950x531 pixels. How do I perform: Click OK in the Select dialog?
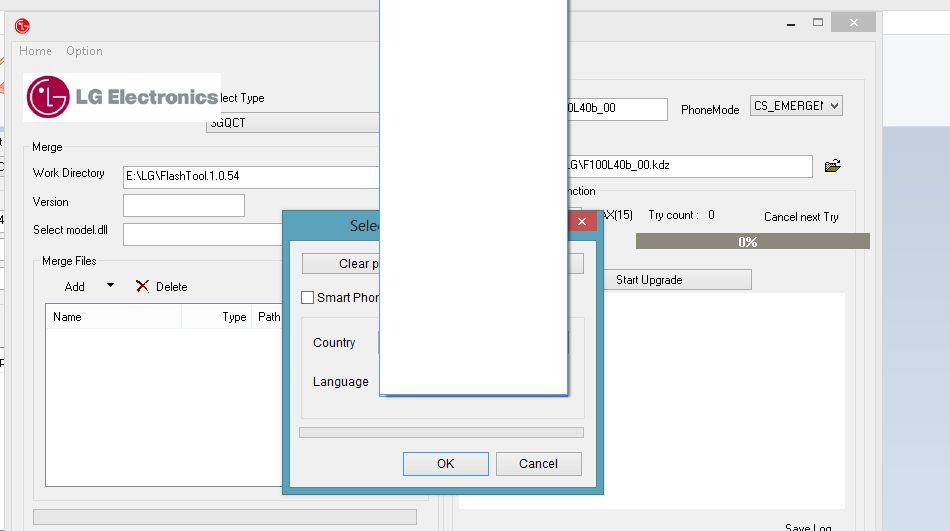point(446,464)
